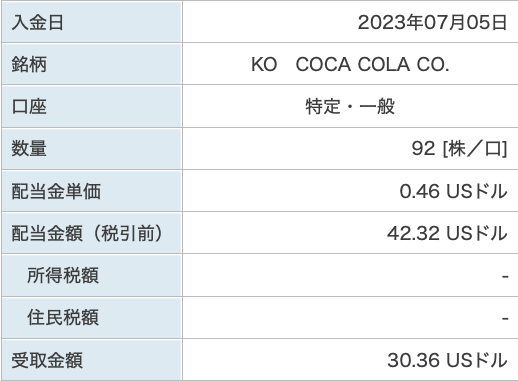Click the 住民税額 label
The image size is (518, 381).
[63, 317]
